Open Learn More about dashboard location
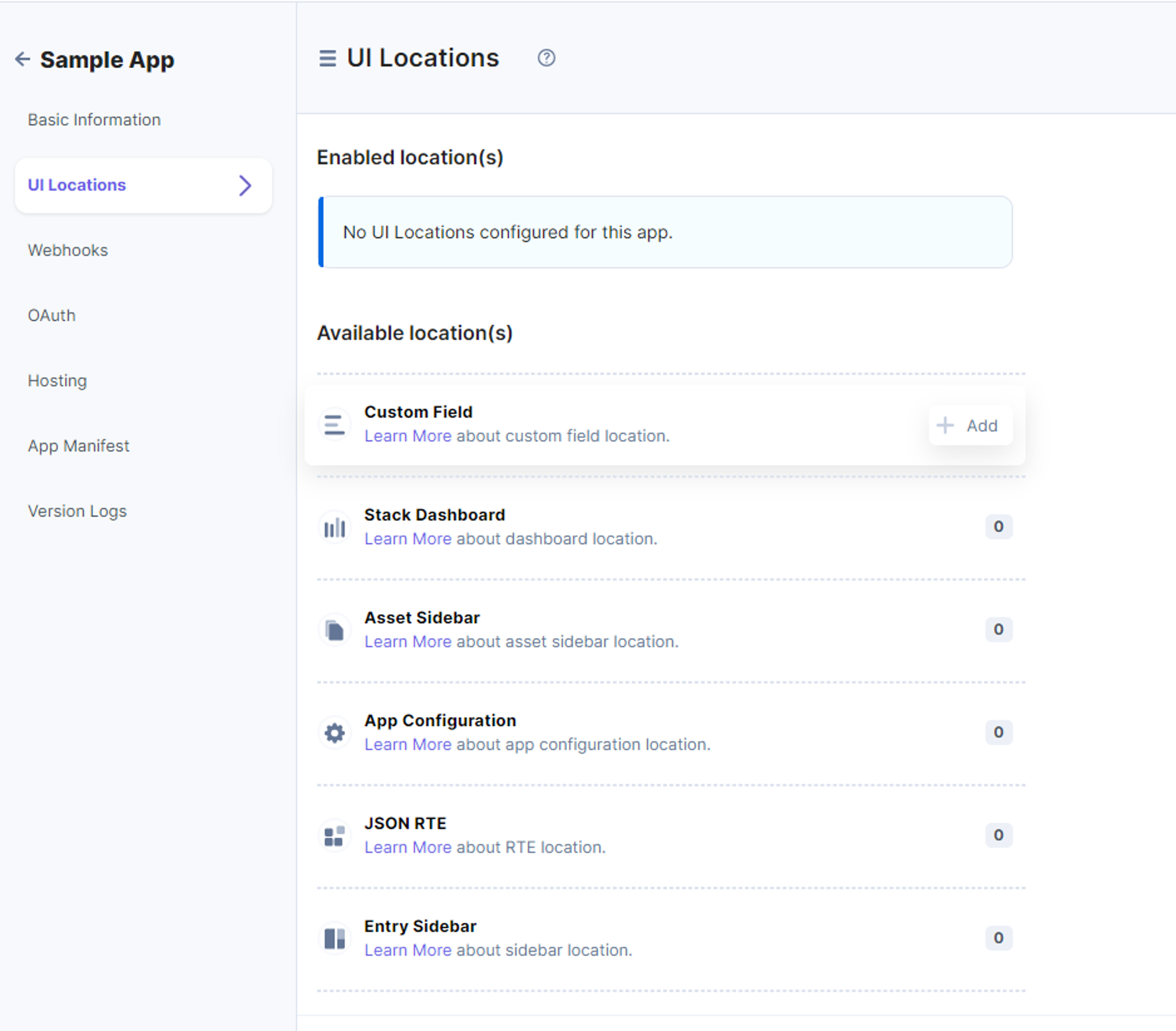This screenshot has width=1176, height=1031. (x=408, y=539)
